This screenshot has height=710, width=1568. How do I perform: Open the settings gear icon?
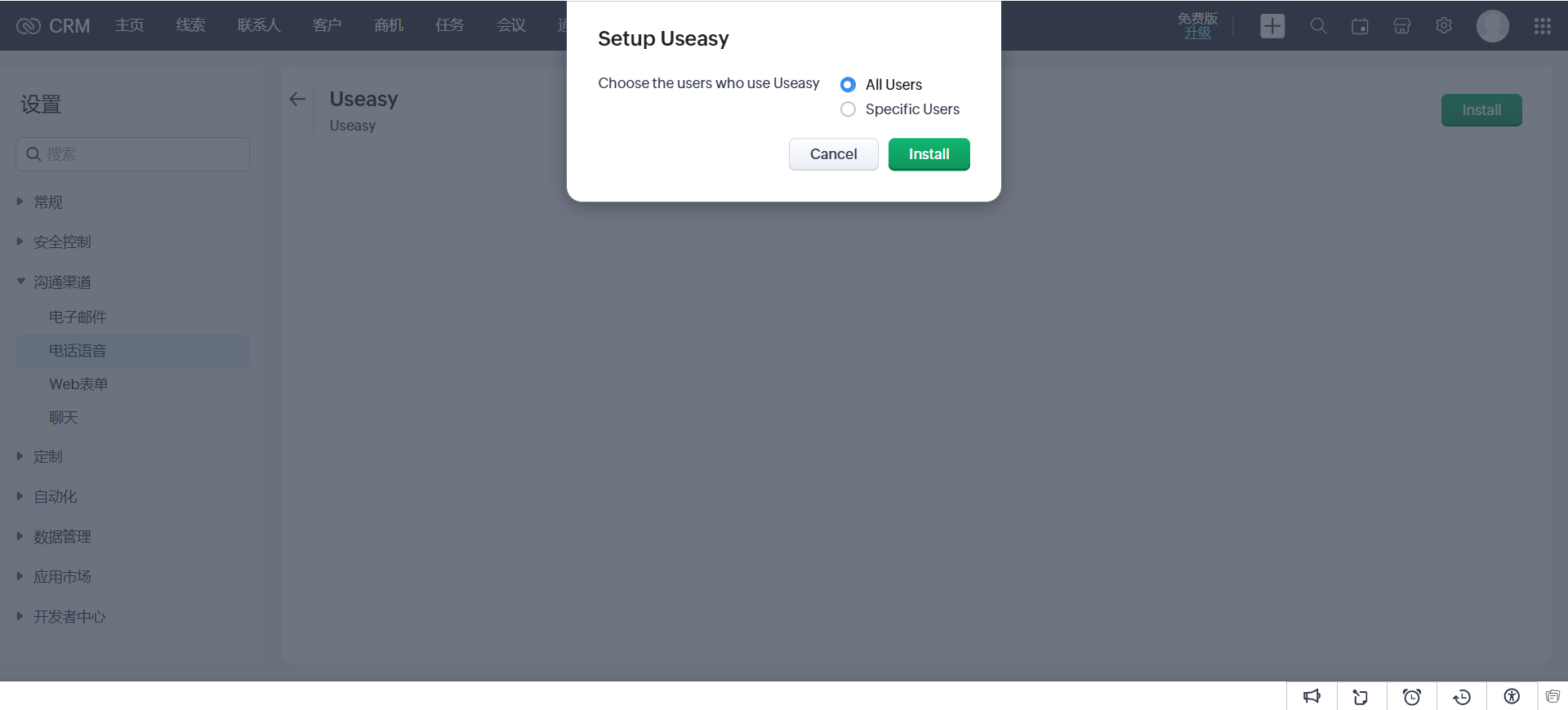(1444, 26)
